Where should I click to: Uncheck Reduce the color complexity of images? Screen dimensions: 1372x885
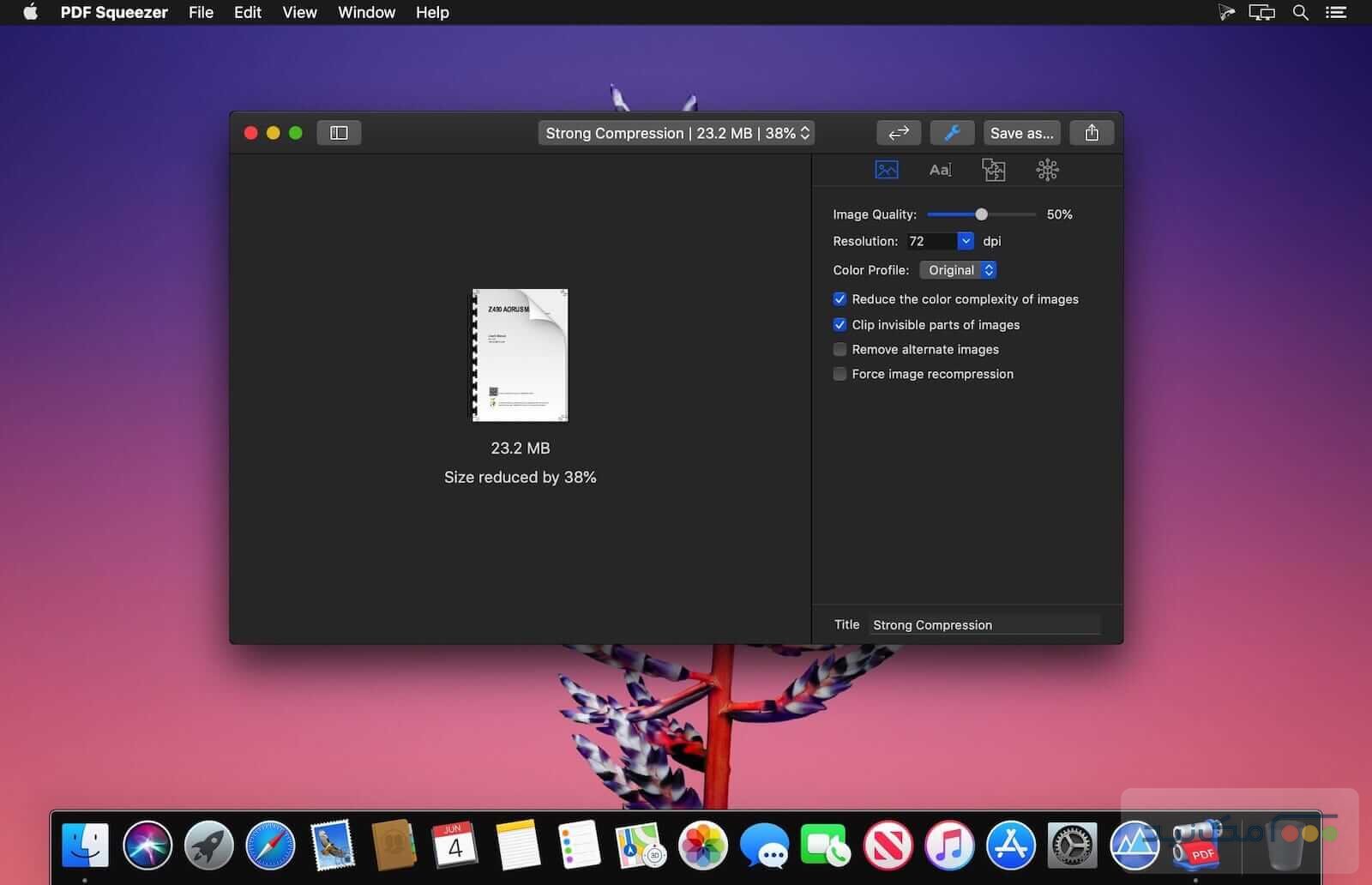[839, 298]
